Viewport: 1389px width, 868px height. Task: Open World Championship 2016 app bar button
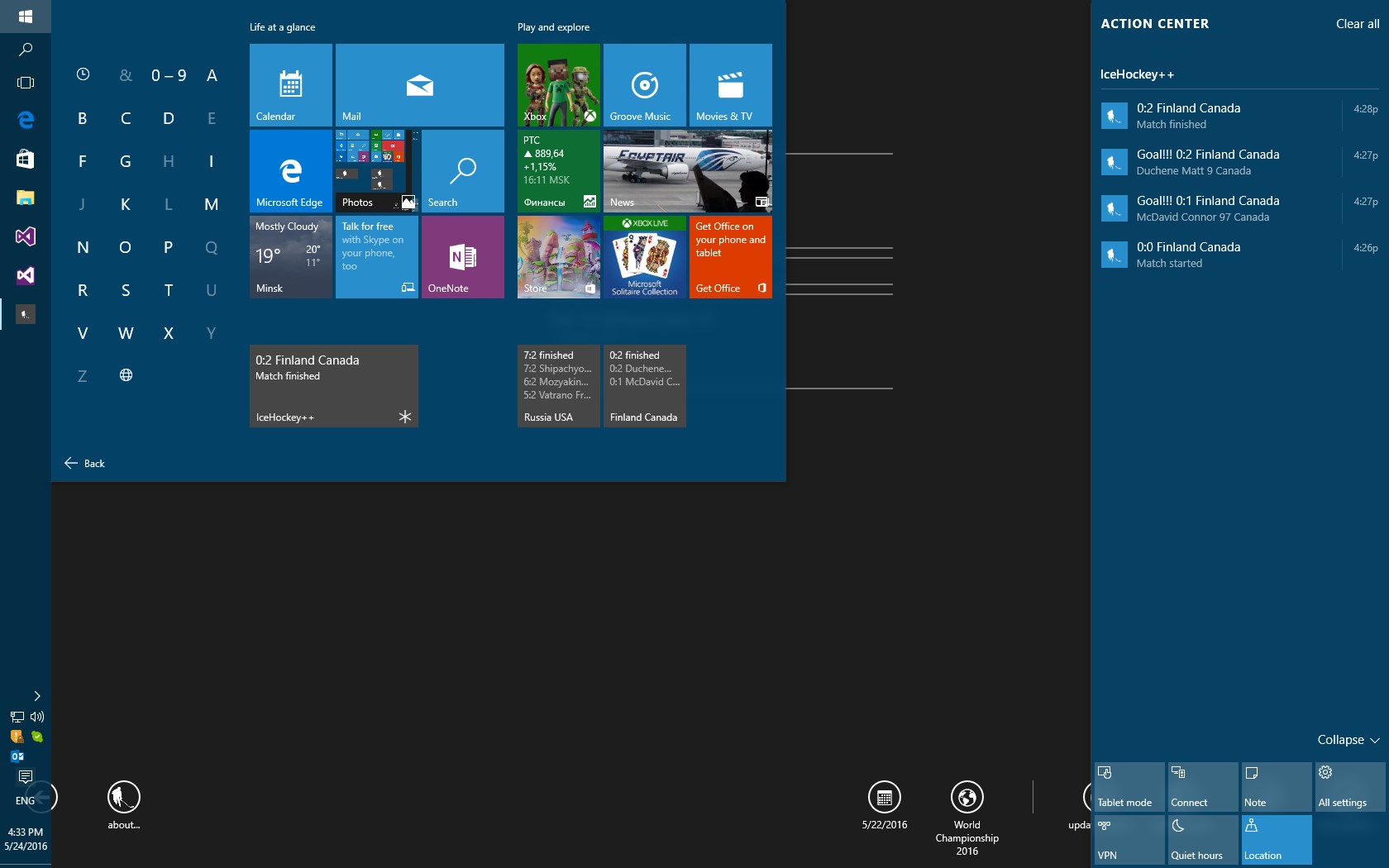(x=967, y=818)
